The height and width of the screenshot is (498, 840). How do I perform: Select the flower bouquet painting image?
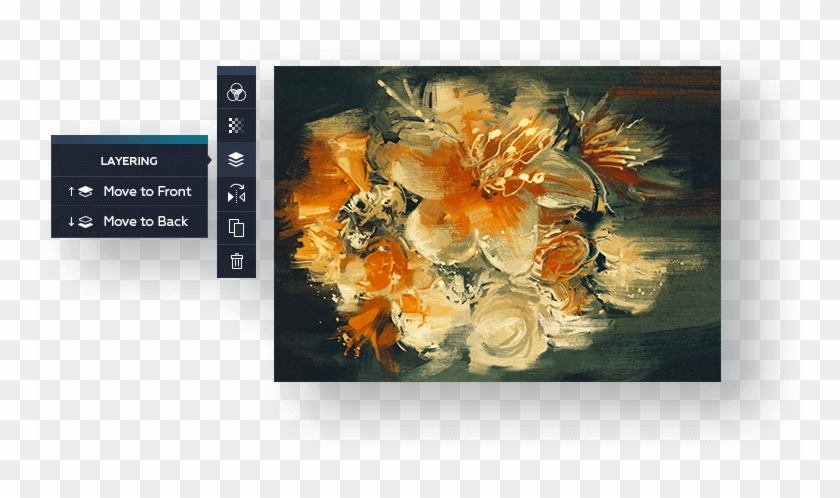click(497, 224)
